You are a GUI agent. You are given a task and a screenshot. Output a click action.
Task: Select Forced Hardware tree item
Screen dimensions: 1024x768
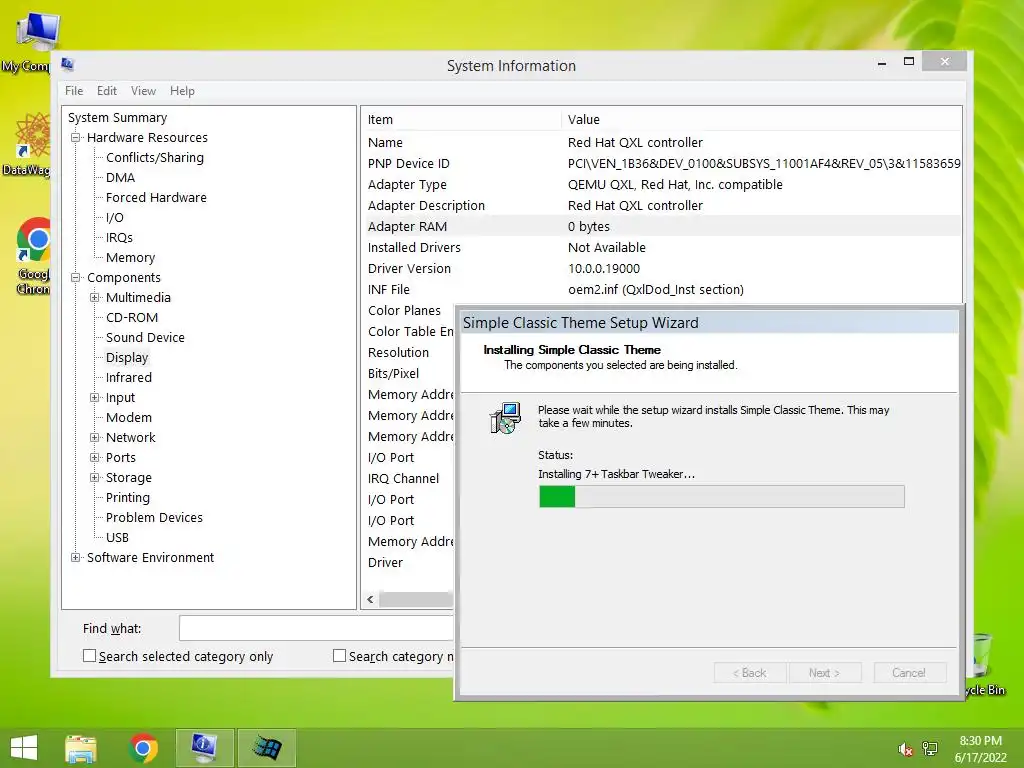156,197
